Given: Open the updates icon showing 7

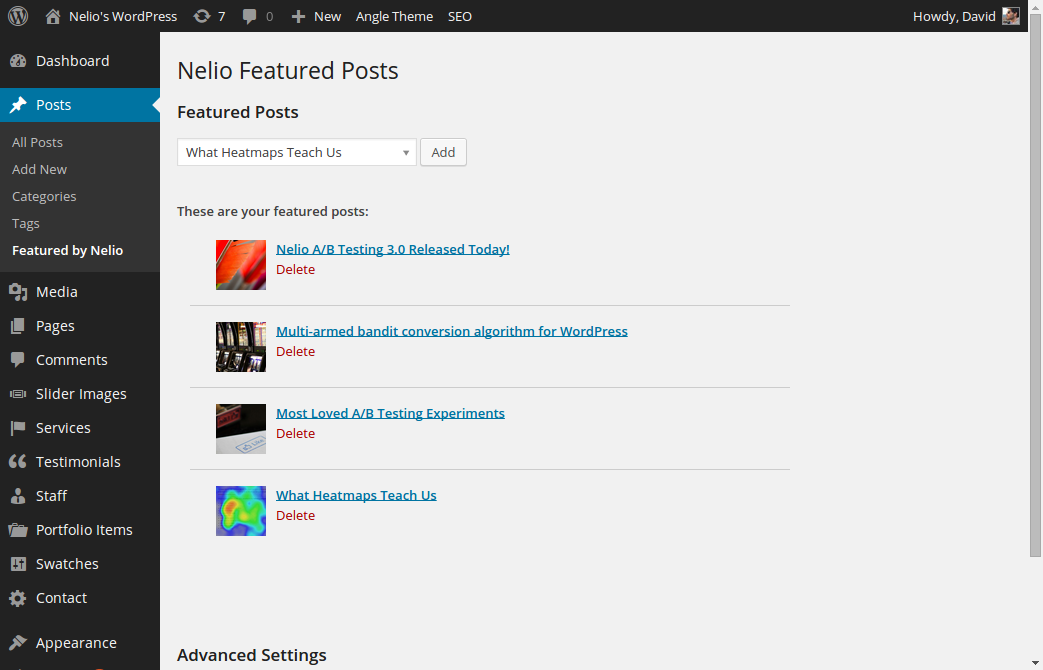Looking at the screenshot, I should point(202,16).
